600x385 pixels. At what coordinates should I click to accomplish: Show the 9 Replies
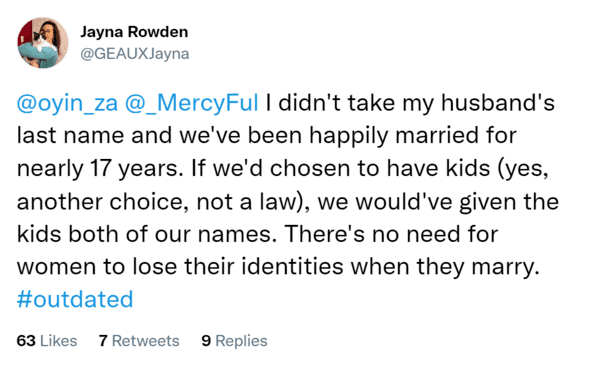pyautogui.click(x=234, y=341)
